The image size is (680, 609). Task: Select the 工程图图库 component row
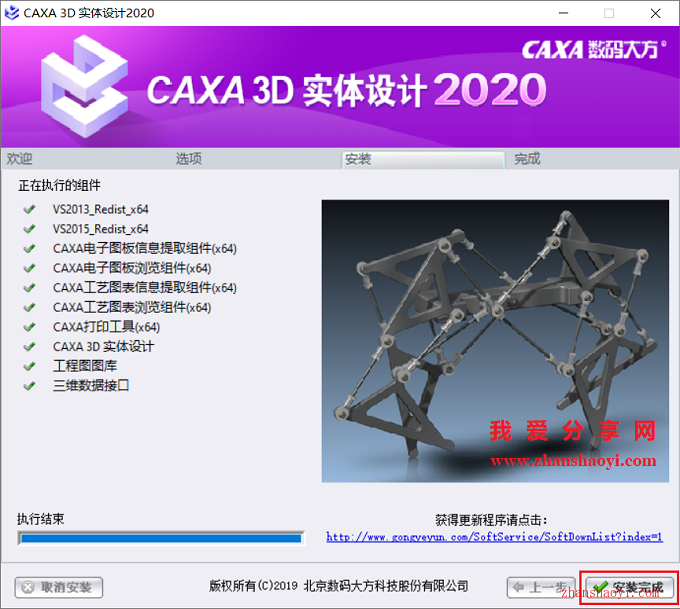point(85,366)
